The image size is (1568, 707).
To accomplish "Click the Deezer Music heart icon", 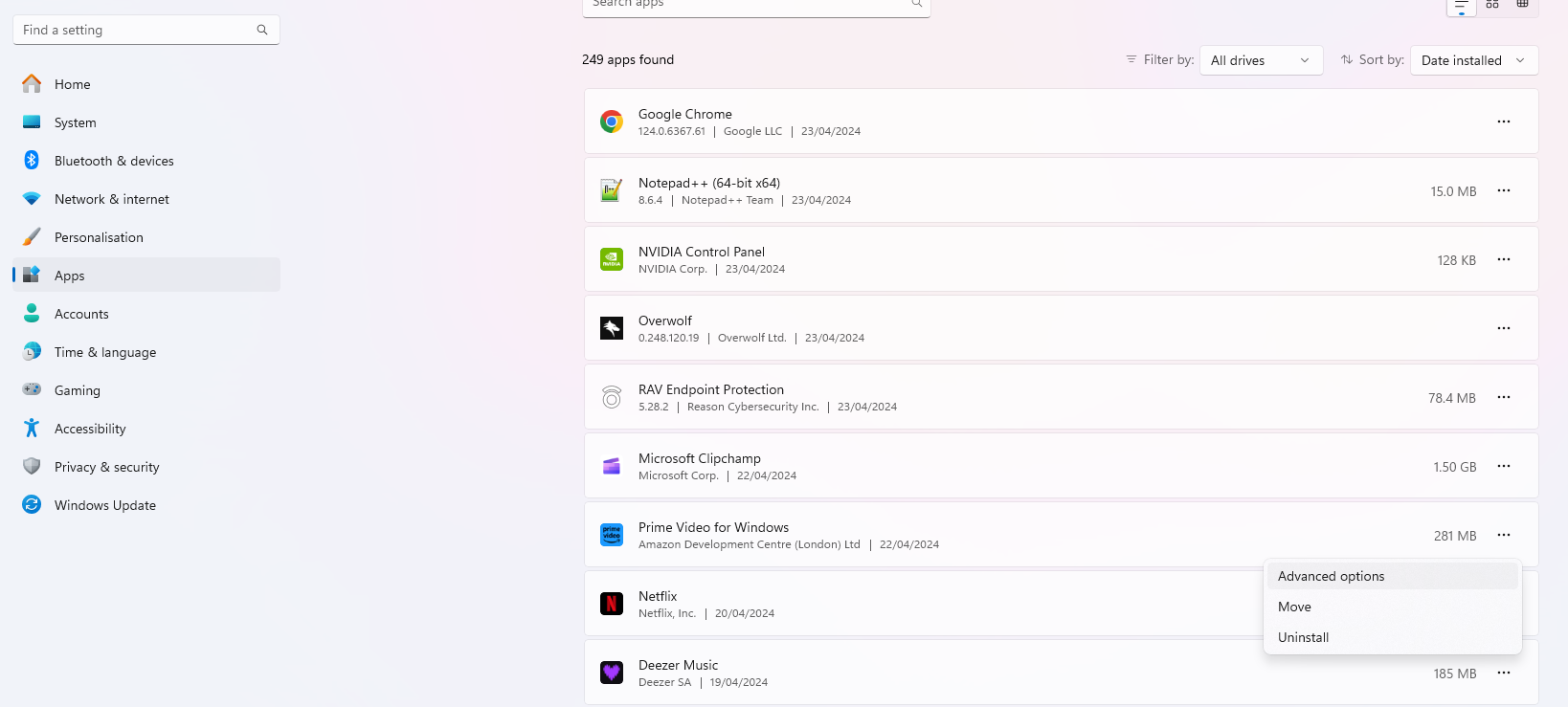I will (612, 673).
